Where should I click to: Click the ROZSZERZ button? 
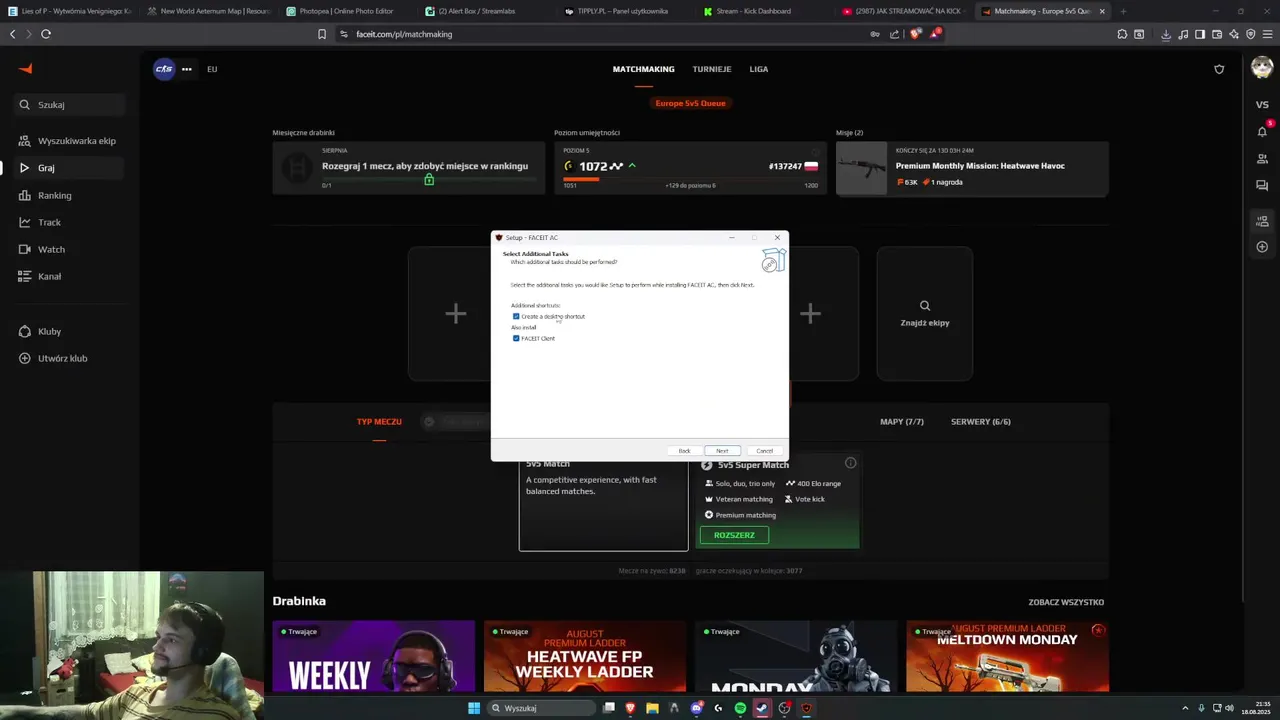(734, 535)
